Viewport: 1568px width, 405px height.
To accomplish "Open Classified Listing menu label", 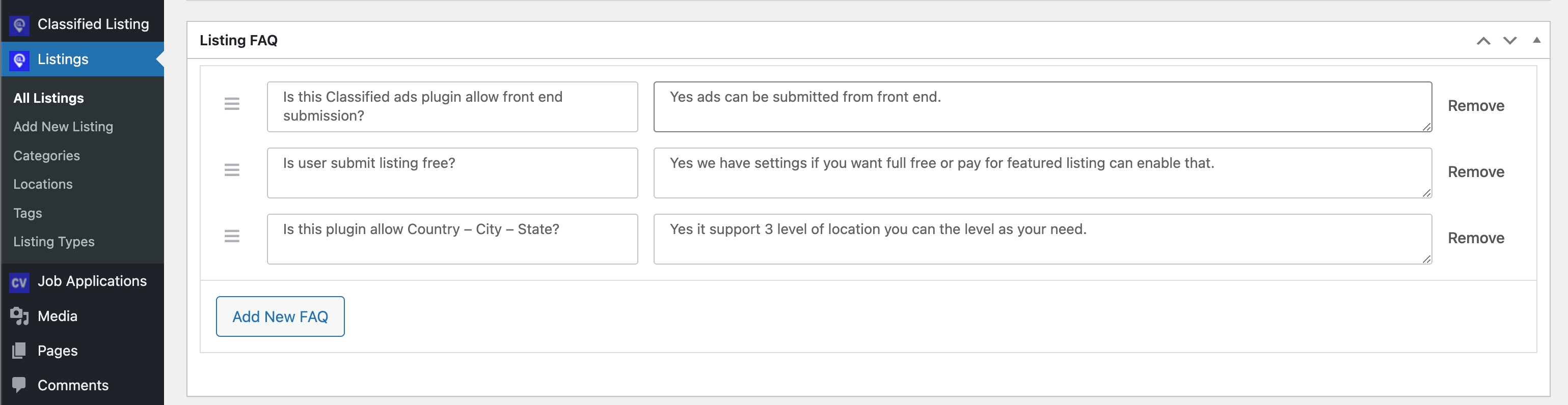I will point(93,24).
